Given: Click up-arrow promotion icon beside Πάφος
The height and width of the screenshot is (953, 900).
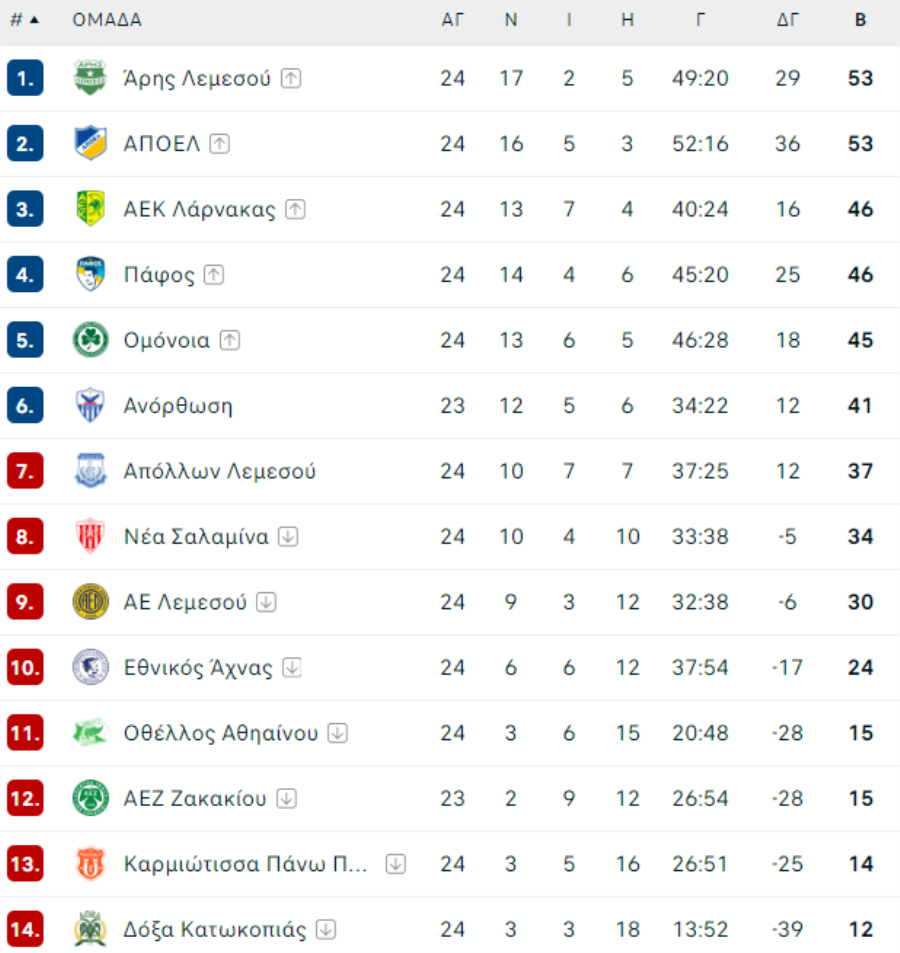Looking at the screenshot, I should pyautogui.click(x=213, y=275).
